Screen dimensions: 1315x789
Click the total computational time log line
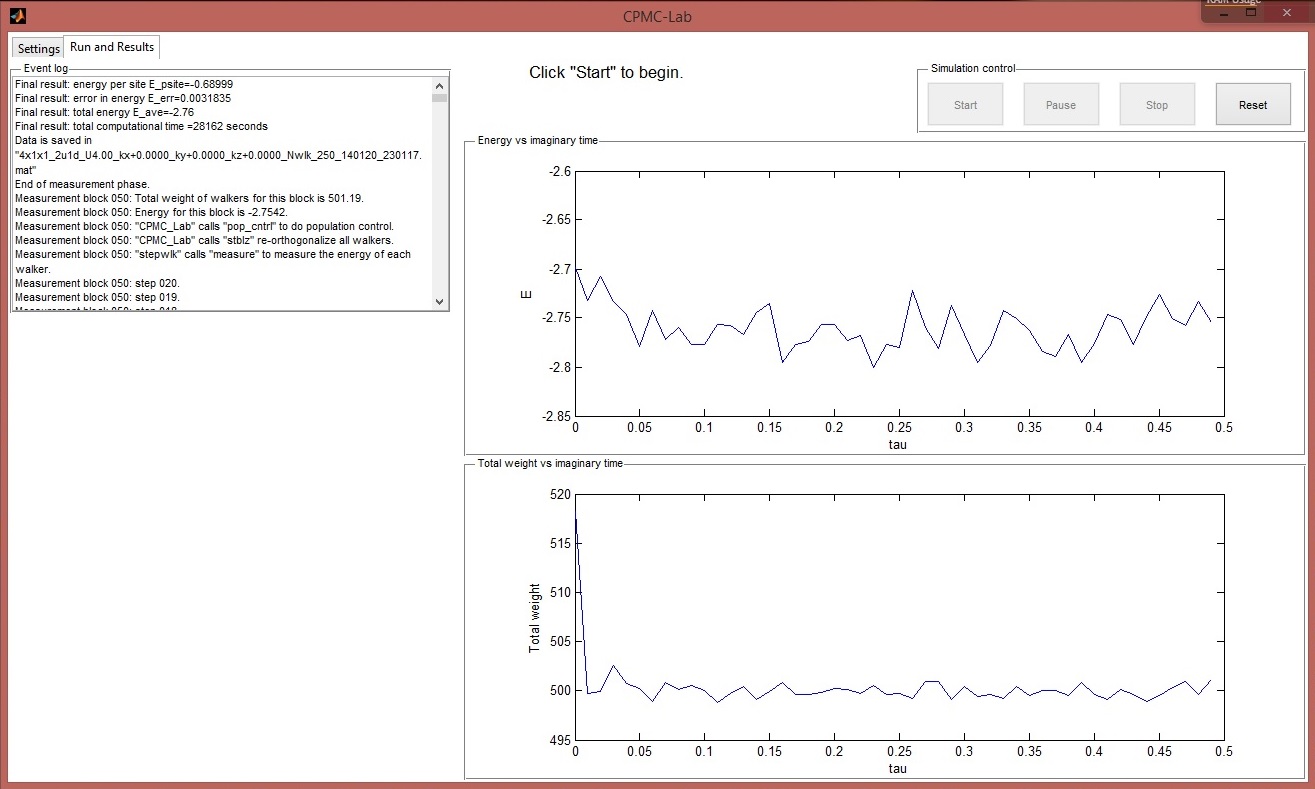point(141,127)
